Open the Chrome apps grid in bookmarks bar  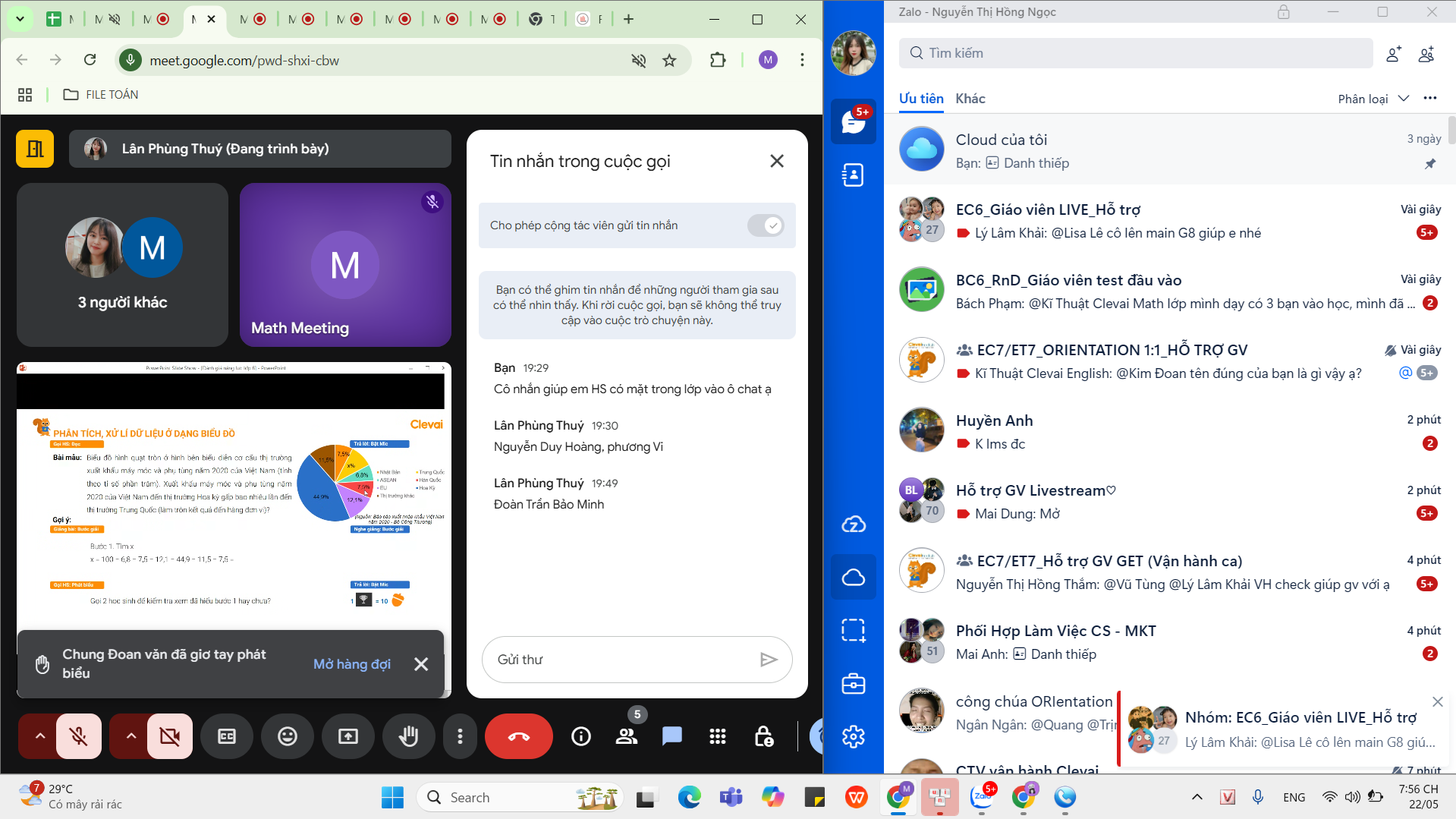(x=25, y=95)
